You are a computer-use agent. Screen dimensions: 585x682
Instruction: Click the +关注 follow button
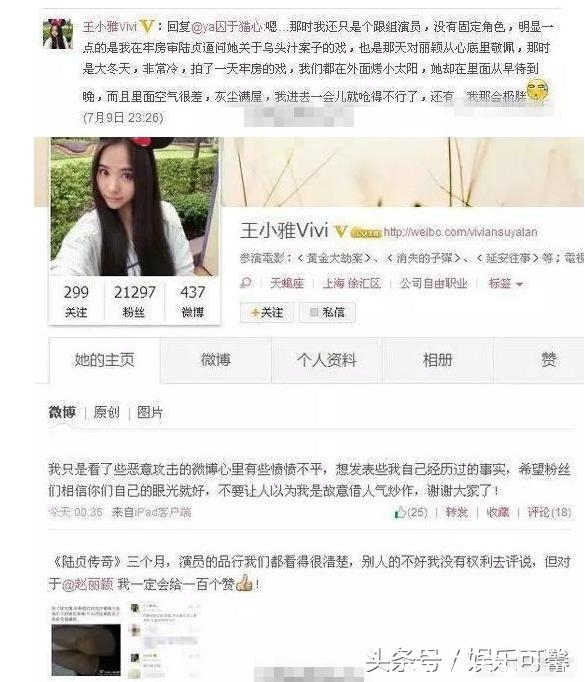[267, 312]
